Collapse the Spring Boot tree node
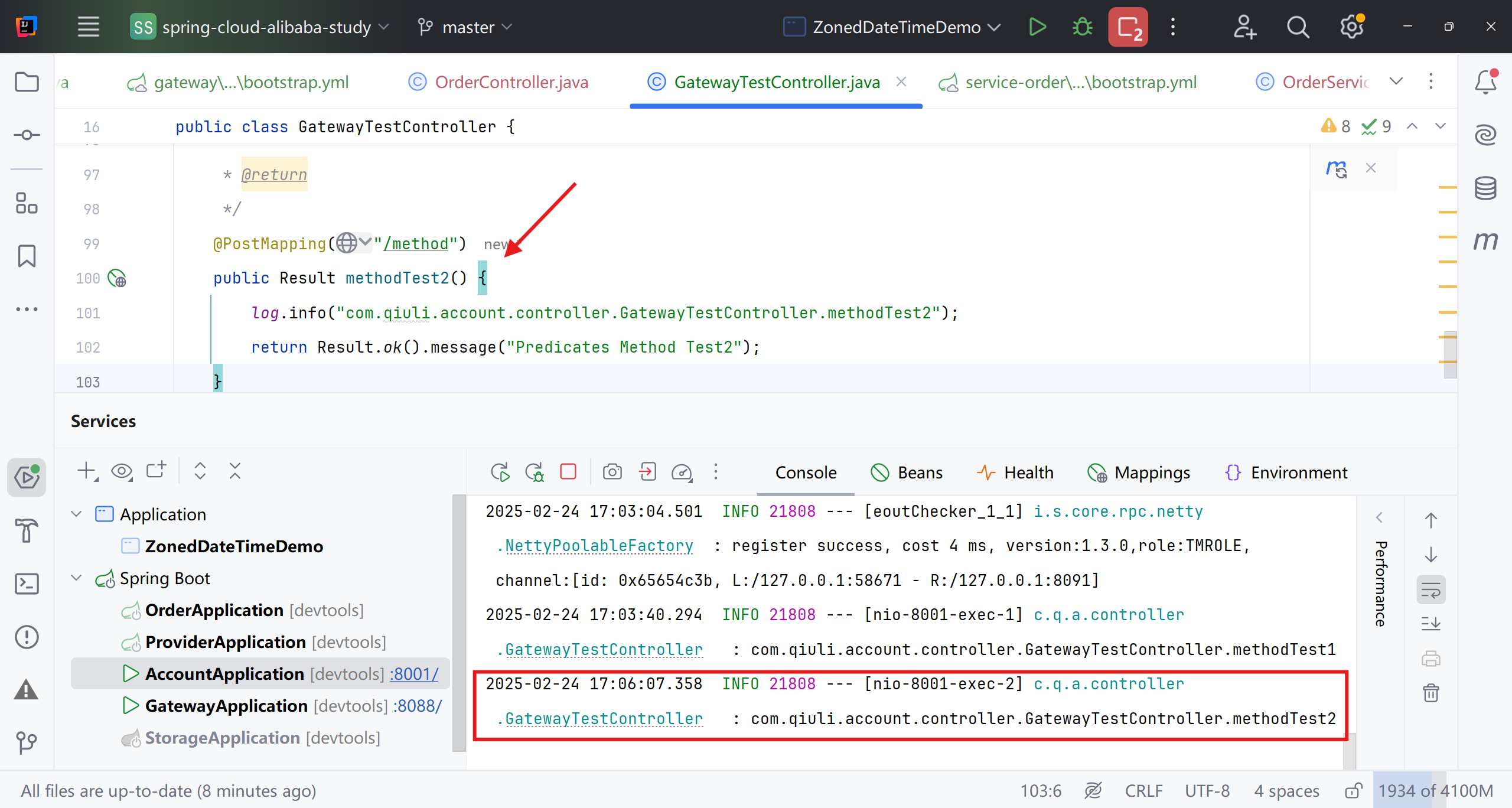The image size is (1512, 808). pyautogui.click(x=76, y=578)
